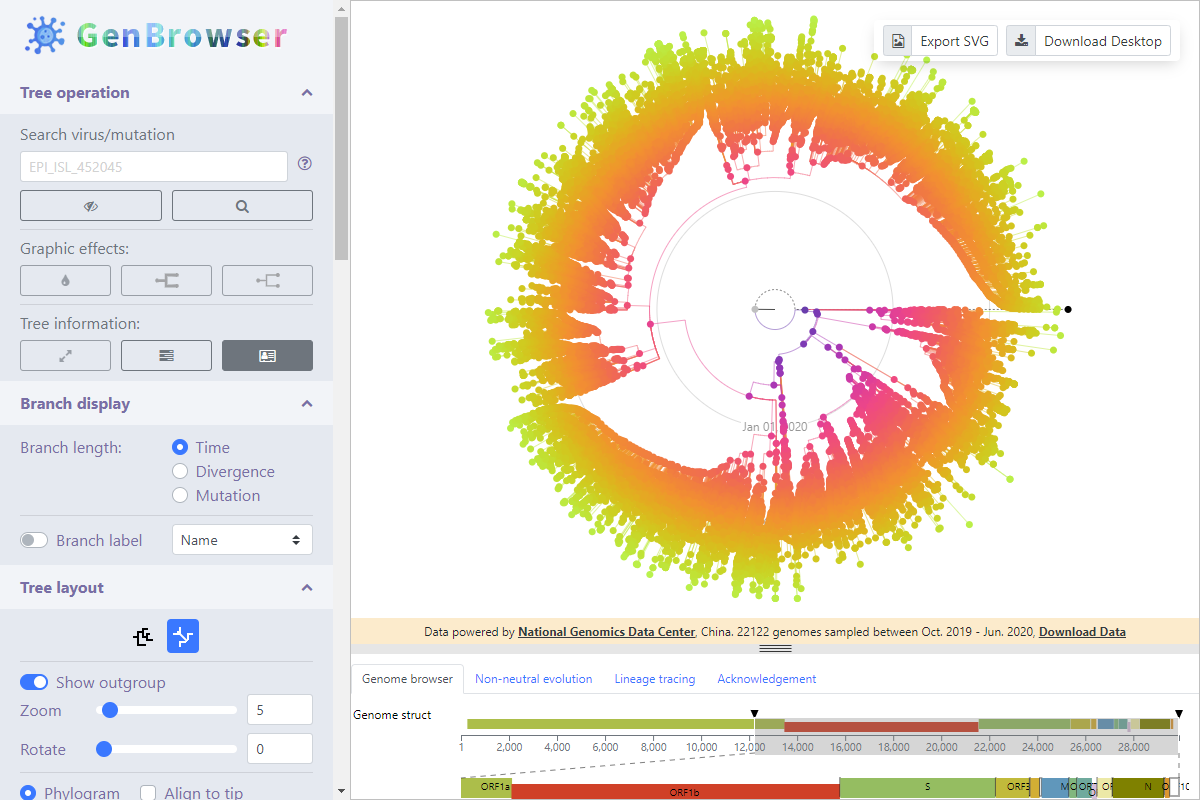Enable the Branch label toggle
This screenshot has height=800, width=1200.
(33, 539)
